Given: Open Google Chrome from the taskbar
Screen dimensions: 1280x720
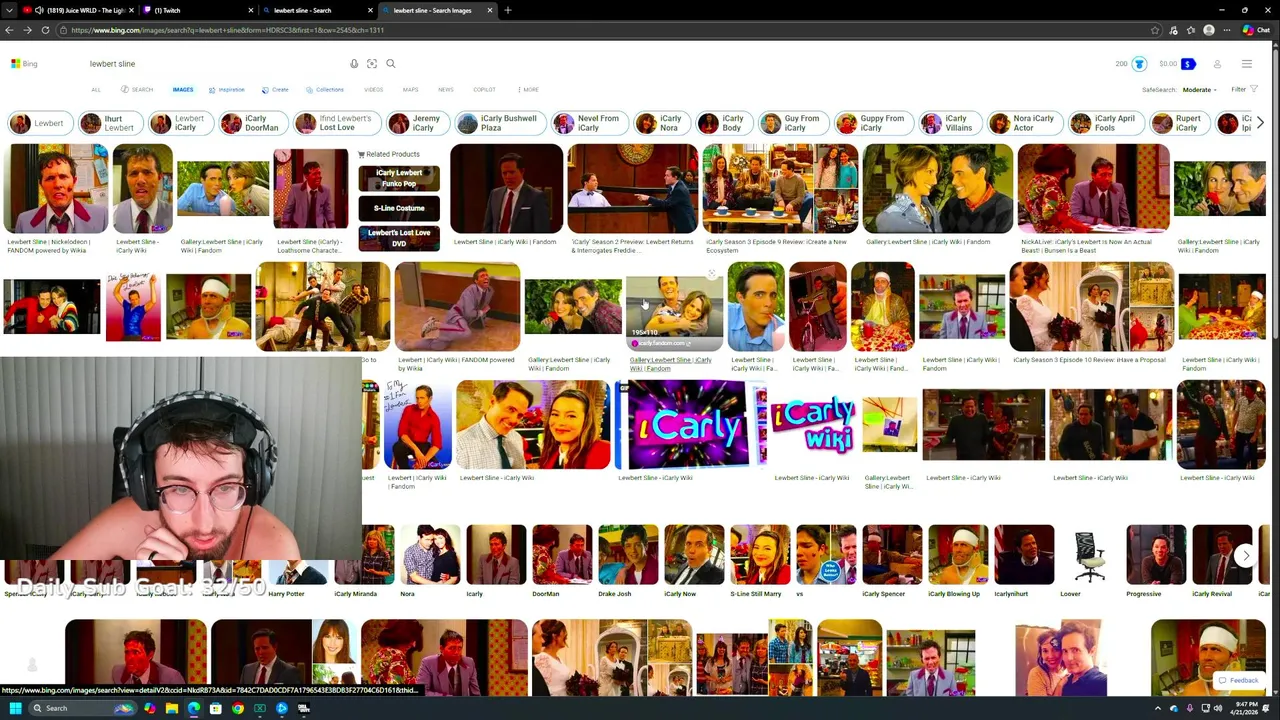Looking at the screenshot, I should [238, 708].
